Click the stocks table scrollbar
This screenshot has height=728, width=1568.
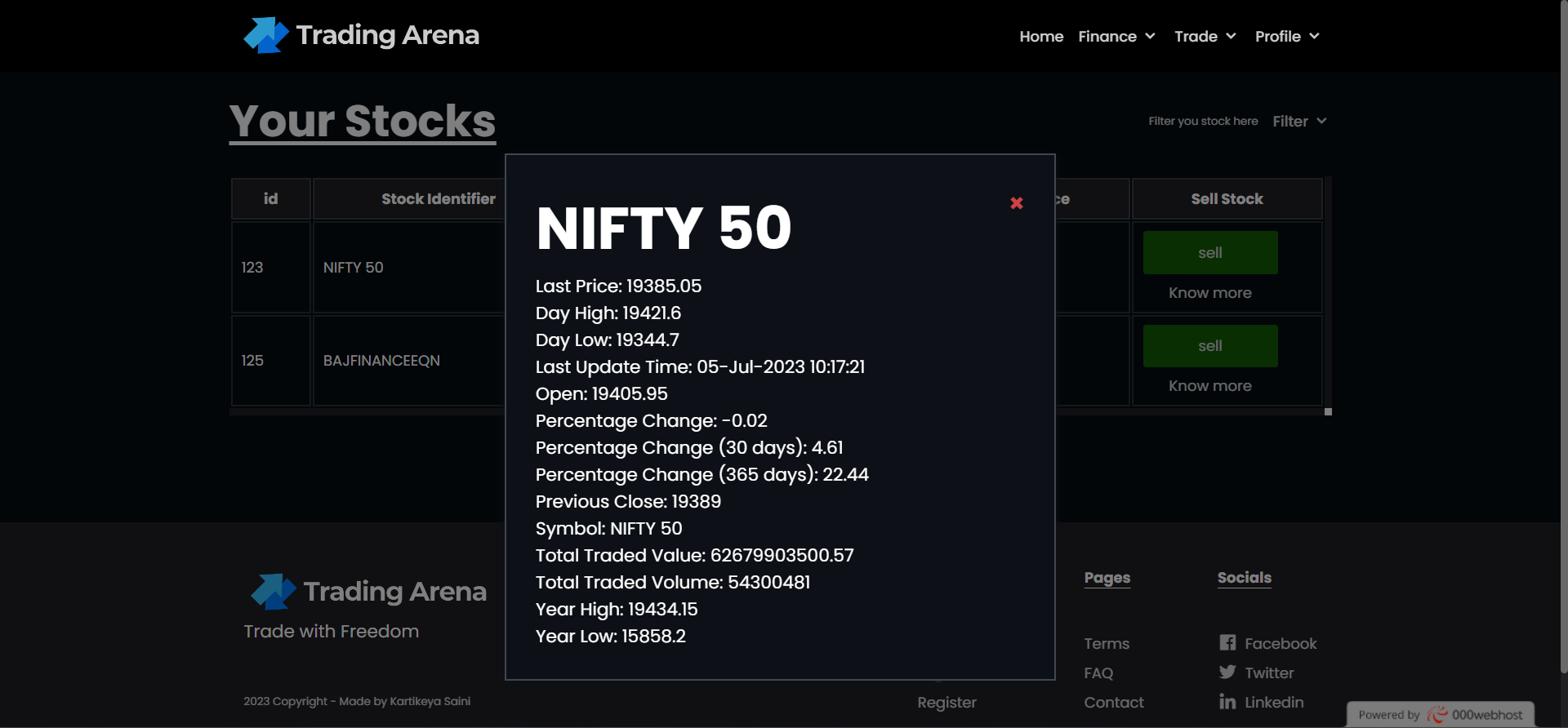click(1328, 294)
